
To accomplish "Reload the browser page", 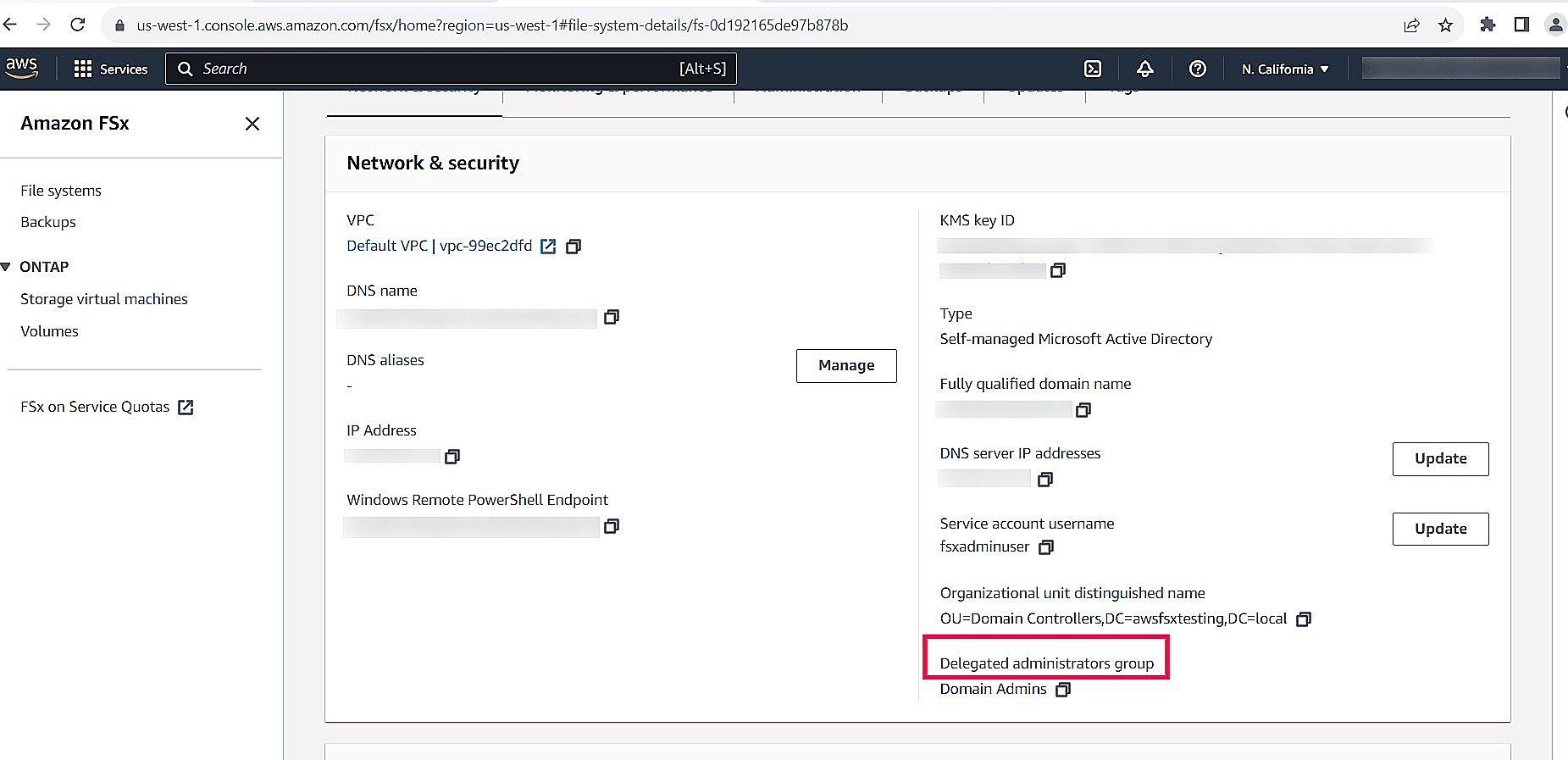I will point(78,25).
